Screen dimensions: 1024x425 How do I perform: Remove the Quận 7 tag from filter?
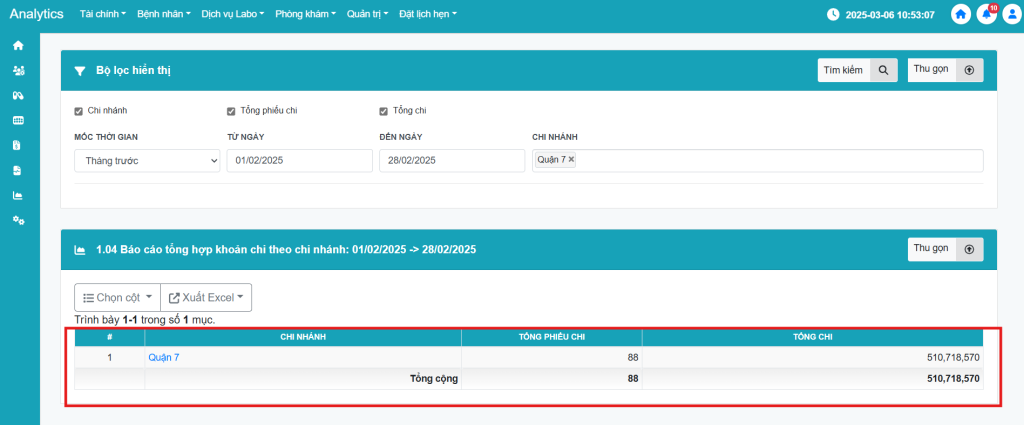pyautogui.click(x=572, y=160)
